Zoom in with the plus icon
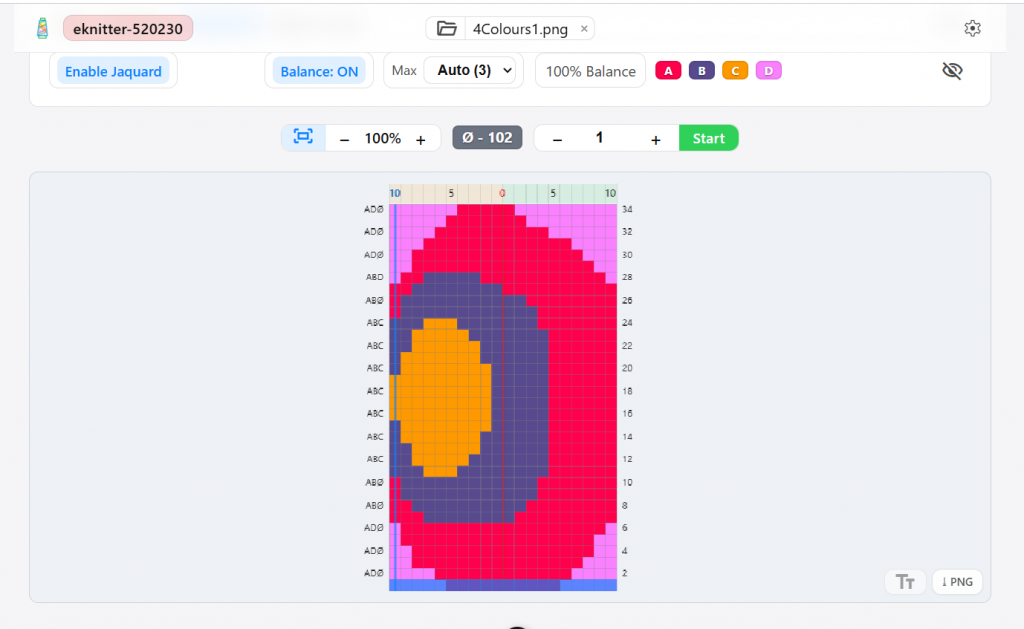This screenshot has width=1024, height=629. pos(421,139)
